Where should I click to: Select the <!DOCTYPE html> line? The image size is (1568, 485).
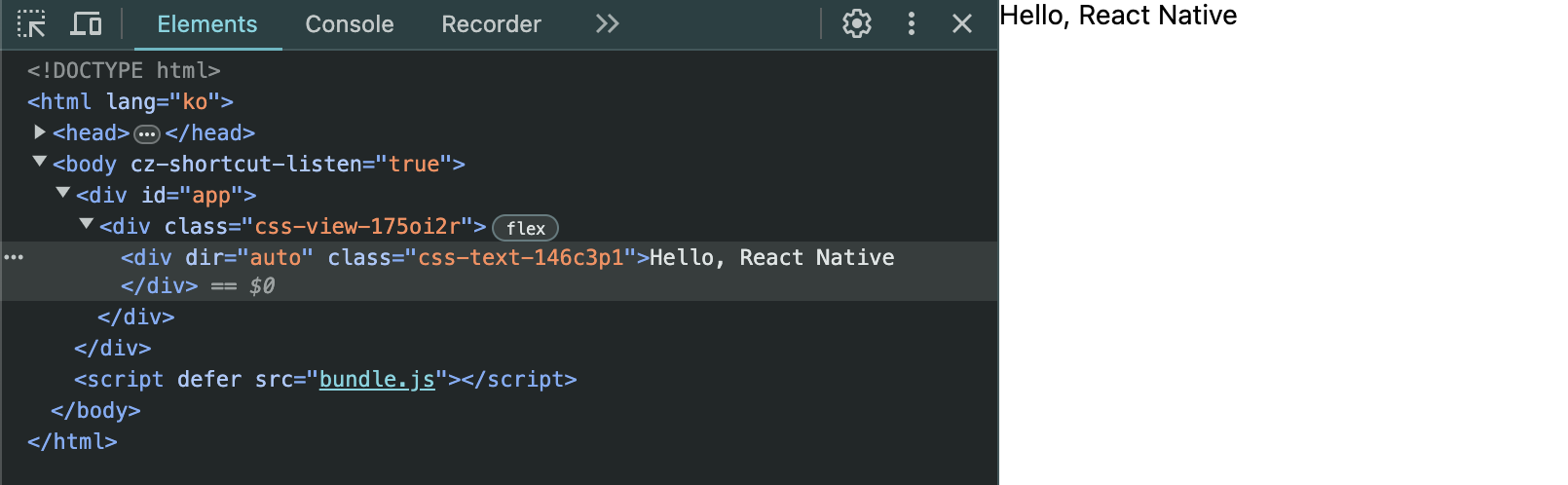tap(124, 70)
